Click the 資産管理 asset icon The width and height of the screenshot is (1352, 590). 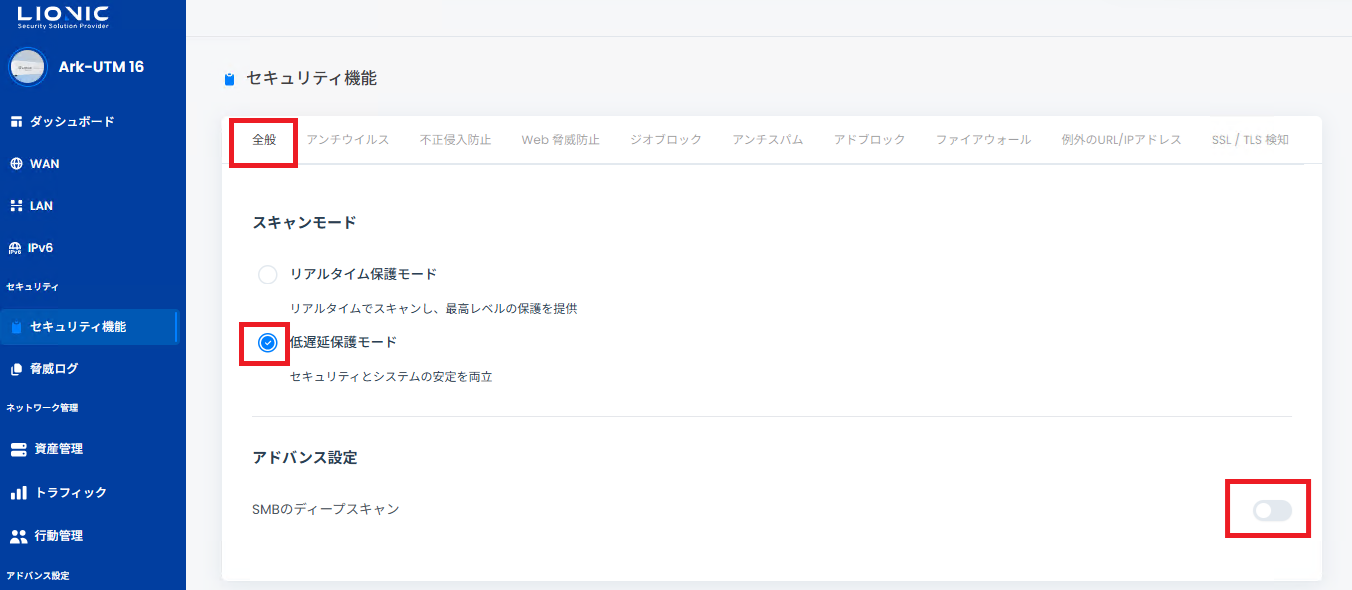pos(18,450)
